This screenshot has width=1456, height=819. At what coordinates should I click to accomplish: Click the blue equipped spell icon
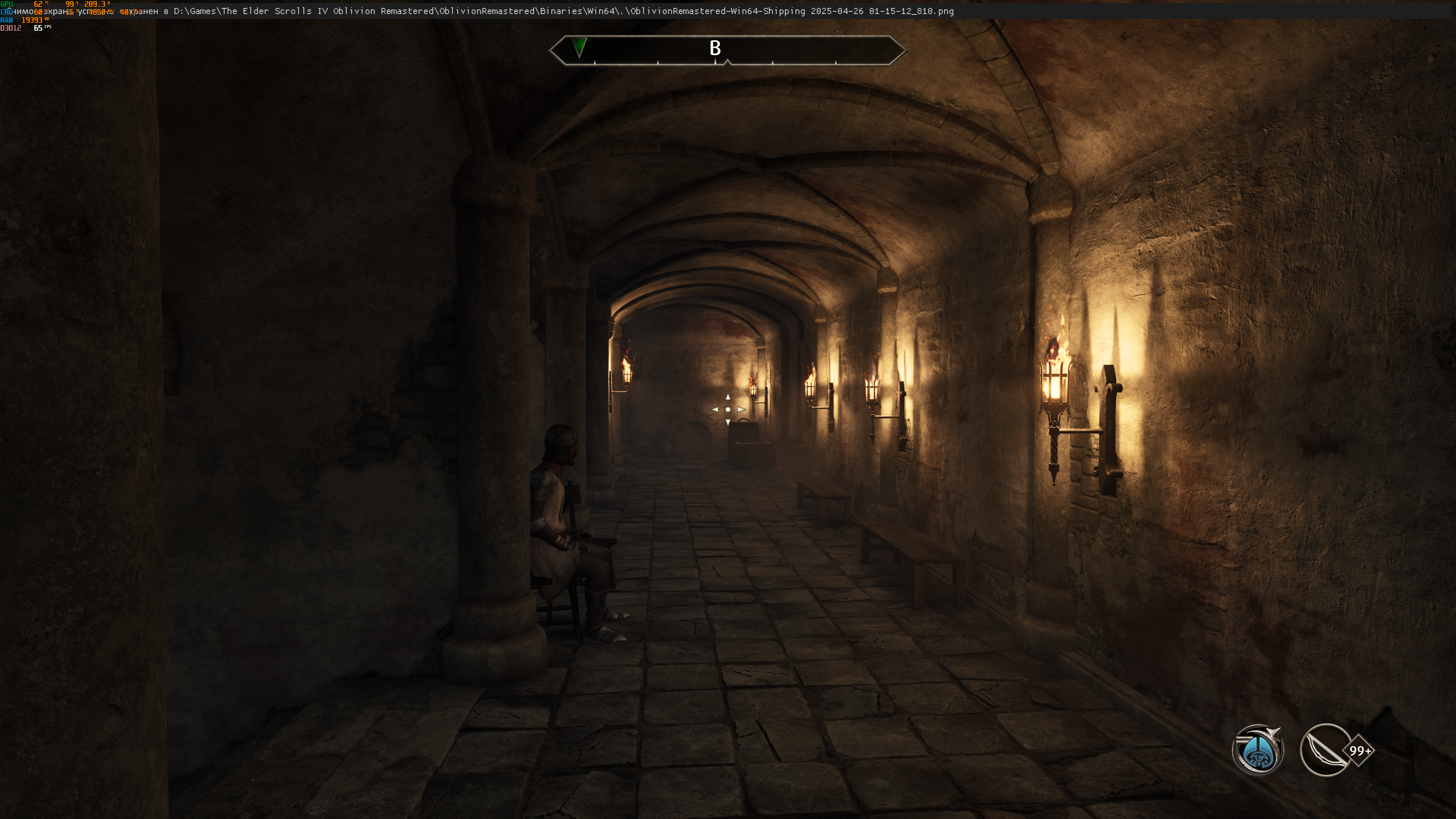coord(1258,750)
